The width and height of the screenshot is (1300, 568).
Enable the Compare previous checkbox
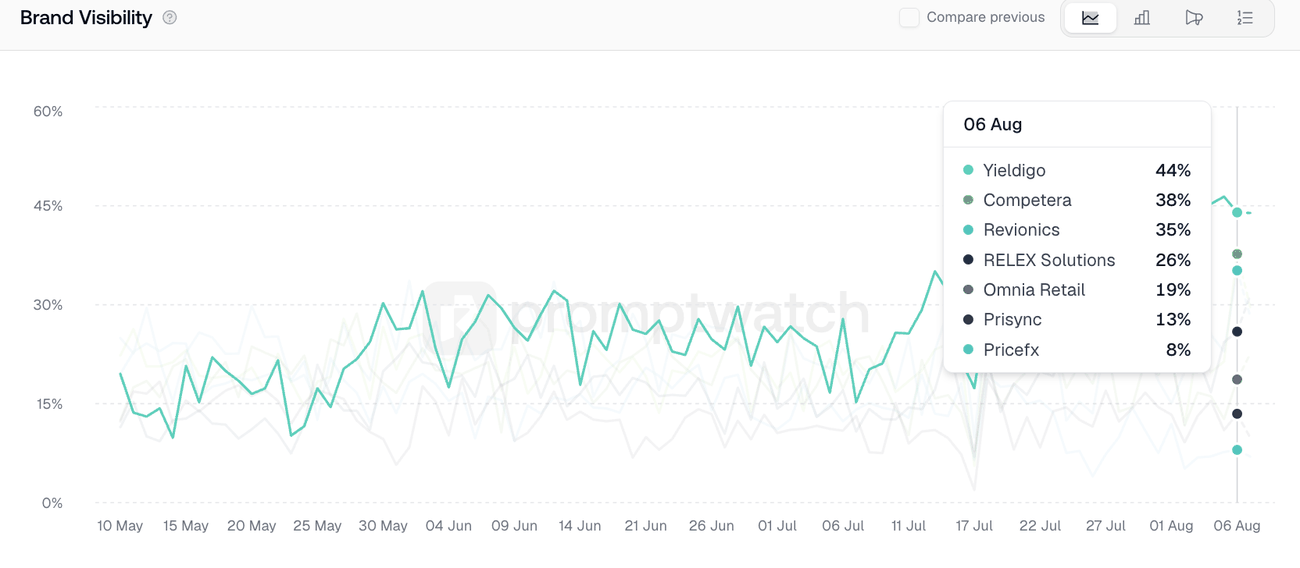(x=909, y=17)
